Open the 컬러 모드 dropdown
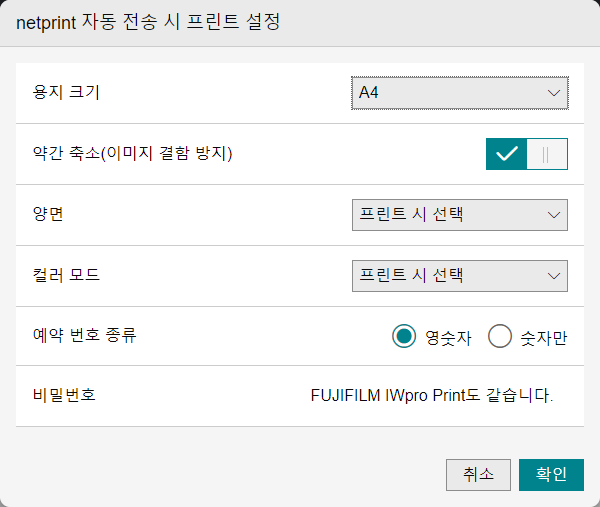 coord(459,275)
